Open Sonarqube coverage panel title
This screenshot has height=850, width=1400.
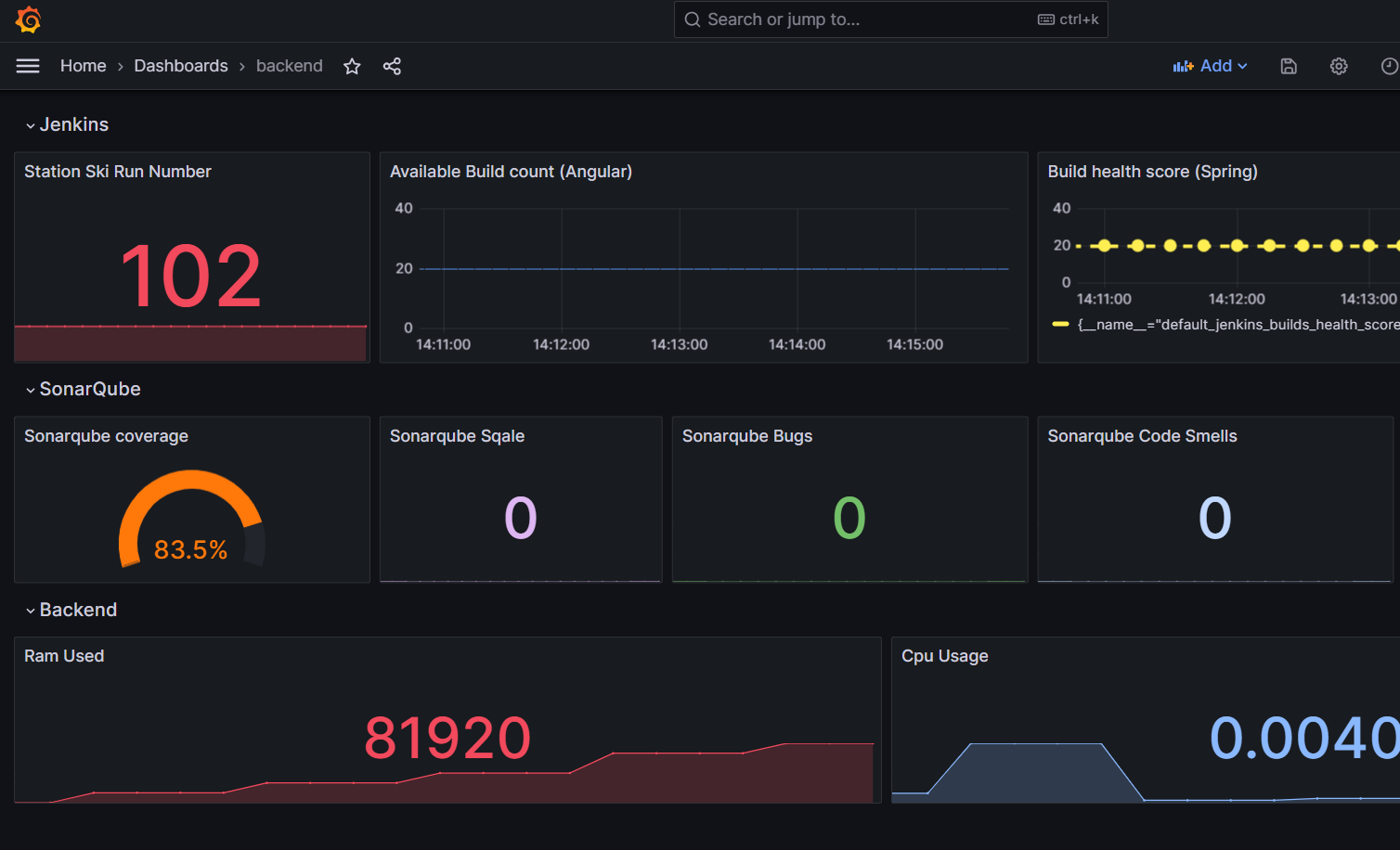coord(106,436)
